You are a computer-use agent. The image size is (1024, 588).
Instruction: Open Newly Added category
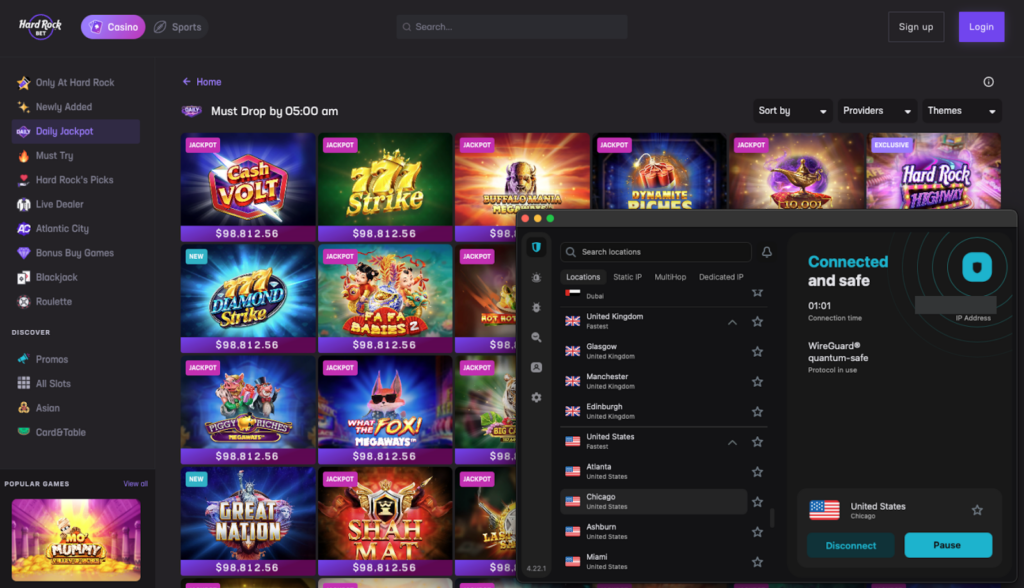[x=75, y=107]
